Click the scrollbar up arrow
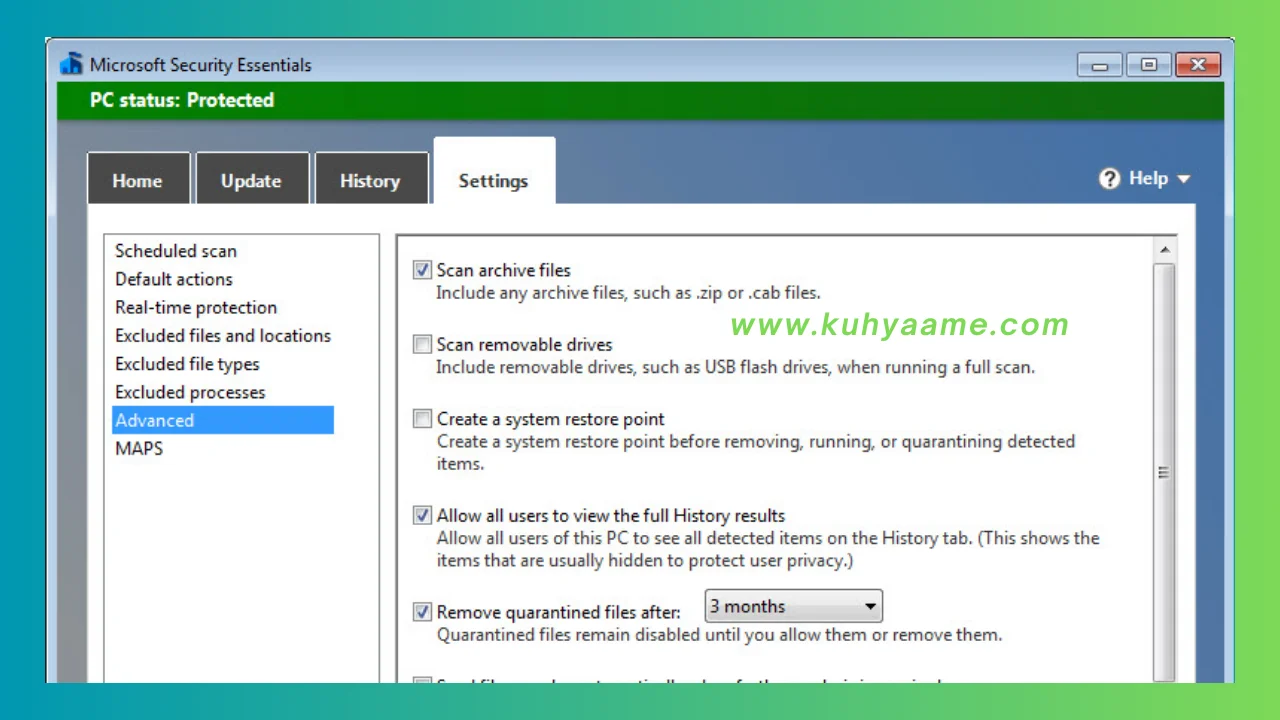Image resolution: width=1280 pixels, height=720 pixels. [1164, 250]
